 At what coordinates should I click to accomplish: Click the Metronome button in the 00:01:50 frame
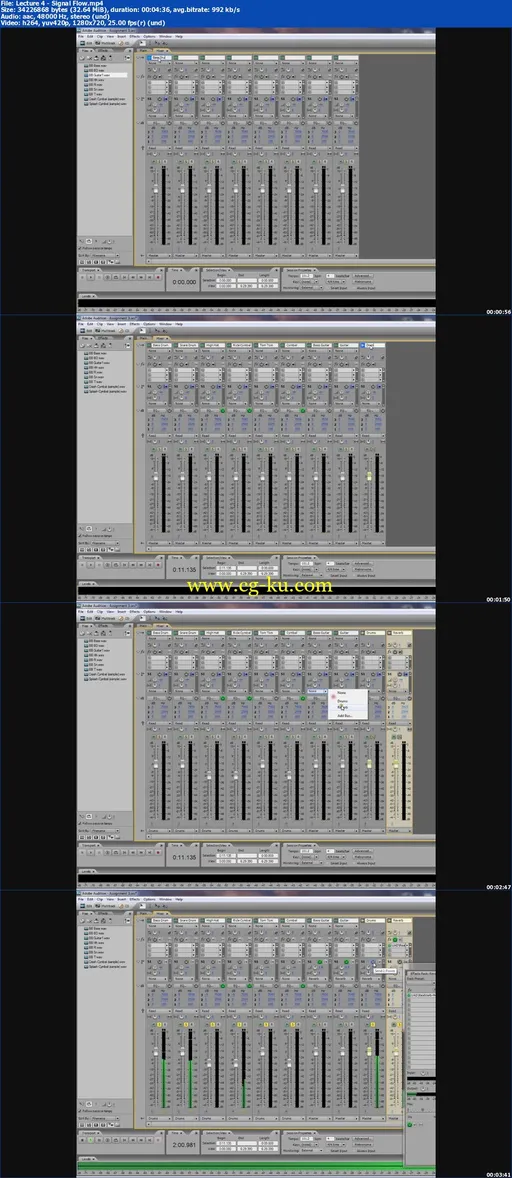pos(363,569)
